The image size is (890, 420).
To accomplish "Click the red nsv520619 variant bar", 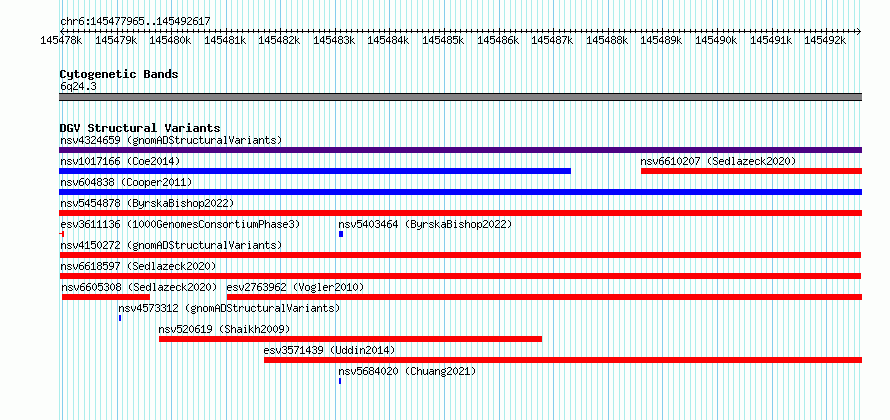I will 350,339.
